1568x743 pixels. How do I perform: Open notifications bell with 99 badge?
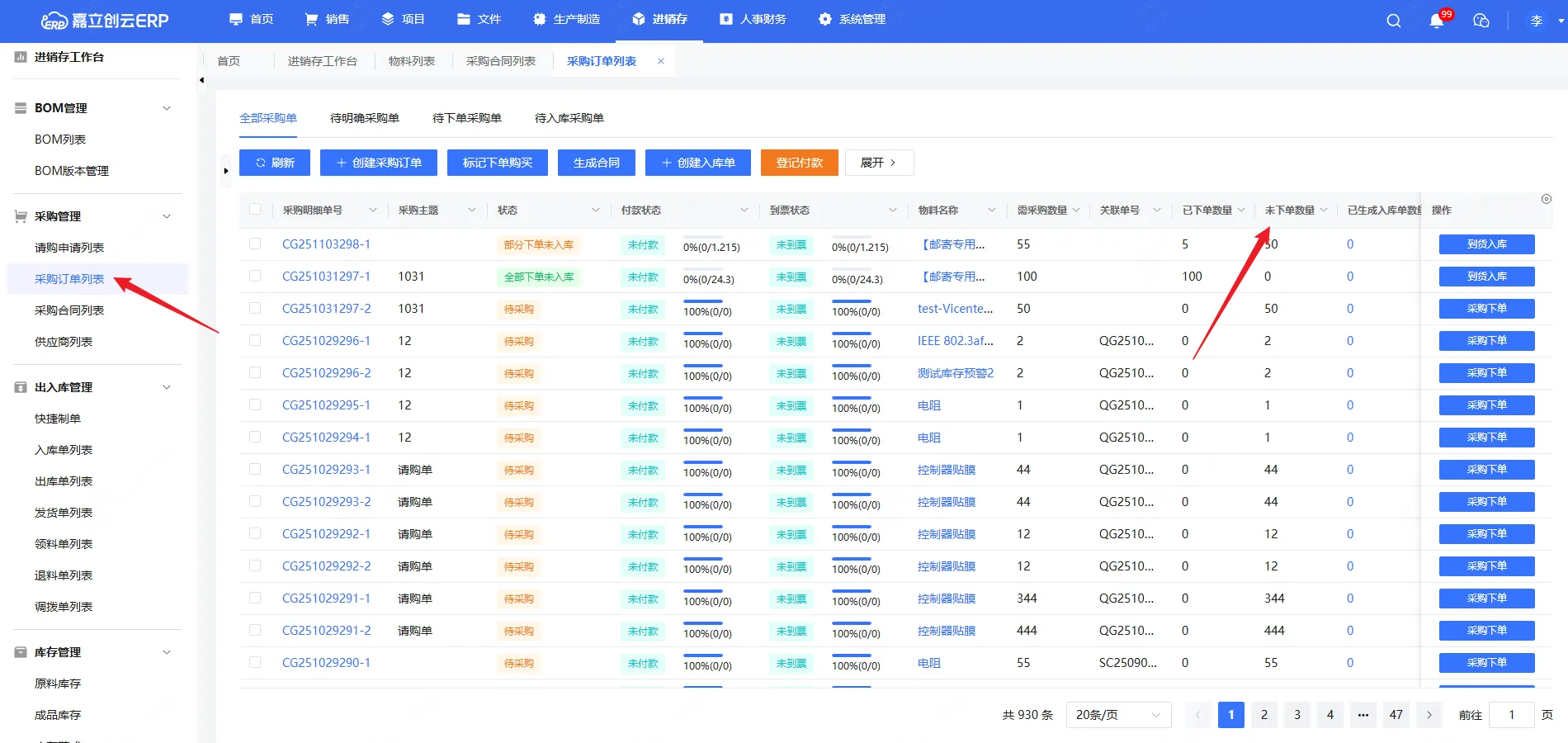pos(1437,21)
